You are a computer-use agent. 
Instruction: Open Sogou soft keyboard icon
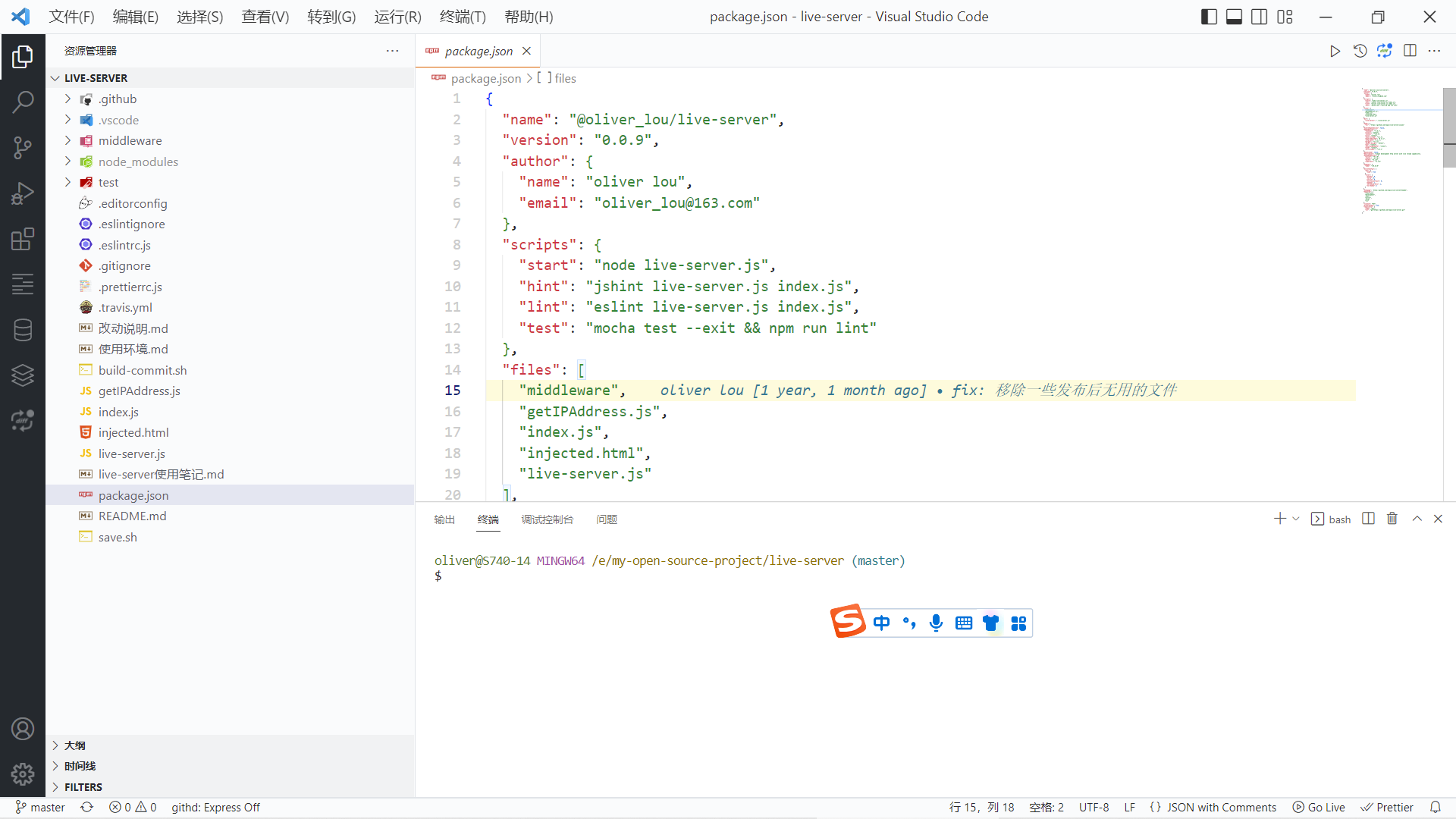coord(964,623)
